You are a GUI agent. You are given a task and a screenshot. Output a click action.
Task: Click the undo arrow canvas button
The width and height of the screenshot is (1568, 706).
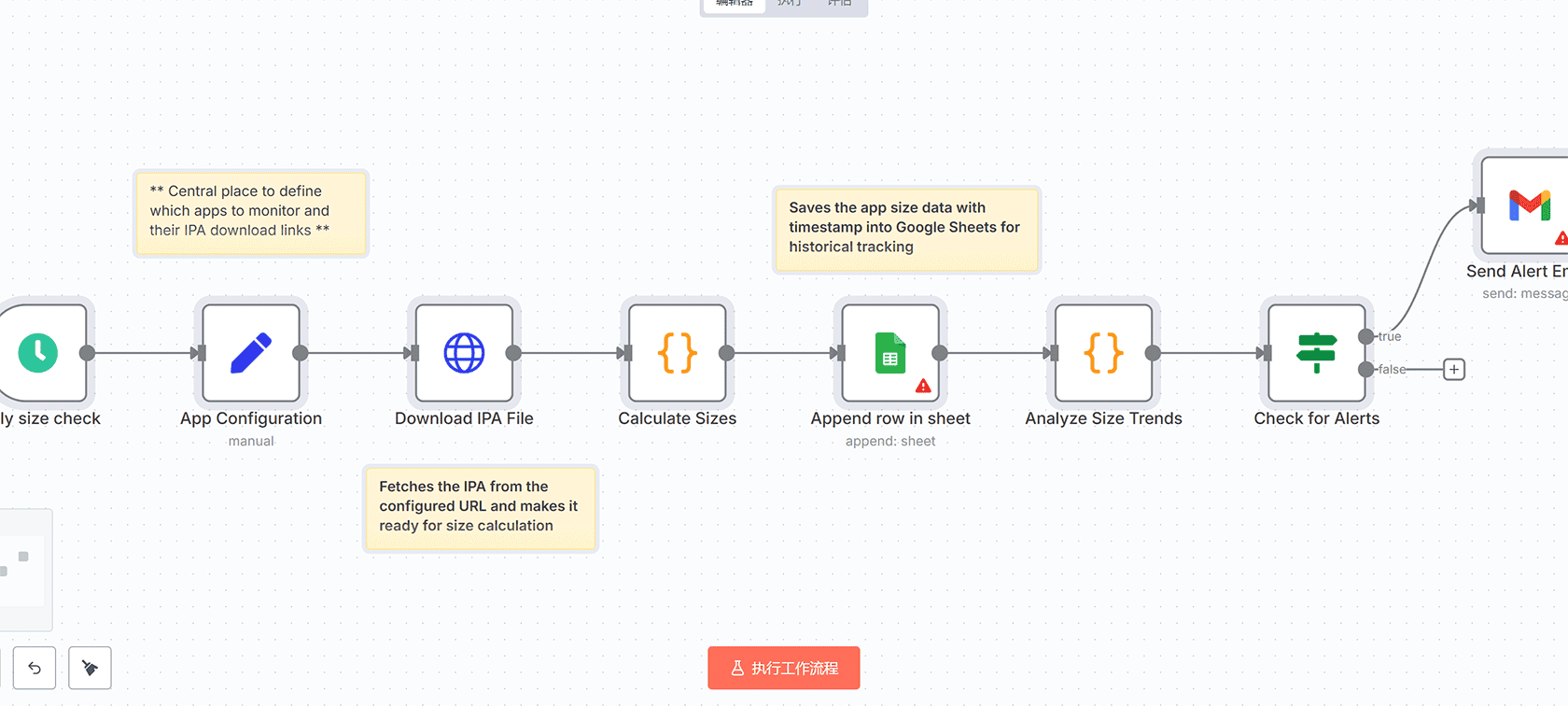[35, 668]
